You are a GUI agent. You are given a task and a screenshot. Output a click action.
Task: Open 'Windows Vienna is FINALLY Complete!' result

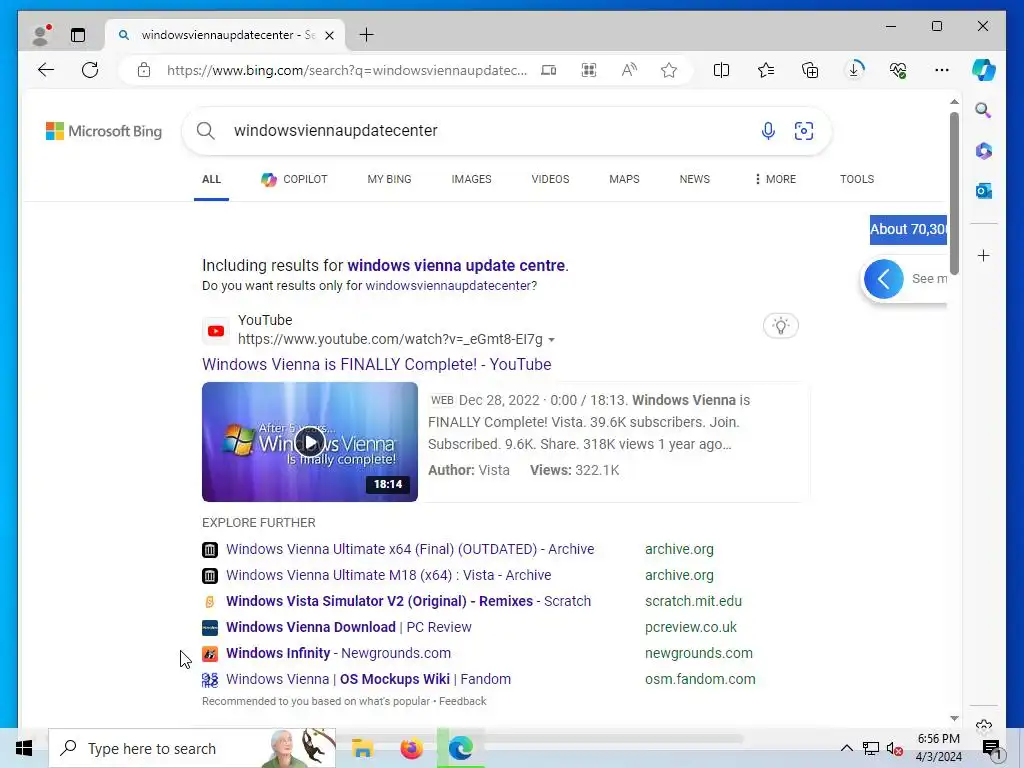pyautogui.click(x=377, y=364)
